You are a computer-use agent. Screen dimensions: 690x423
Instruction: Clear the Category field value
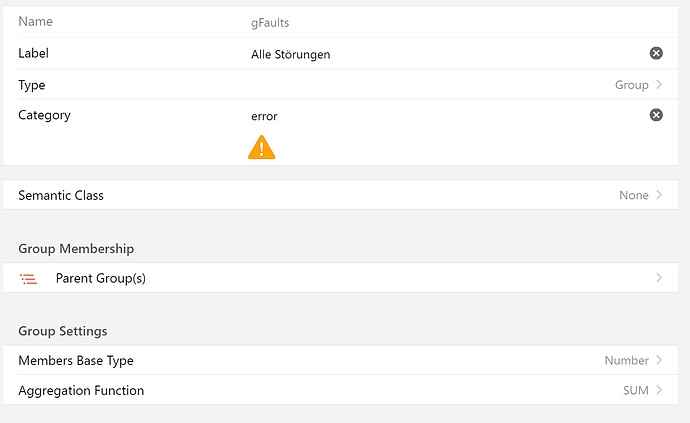(656, 115)
